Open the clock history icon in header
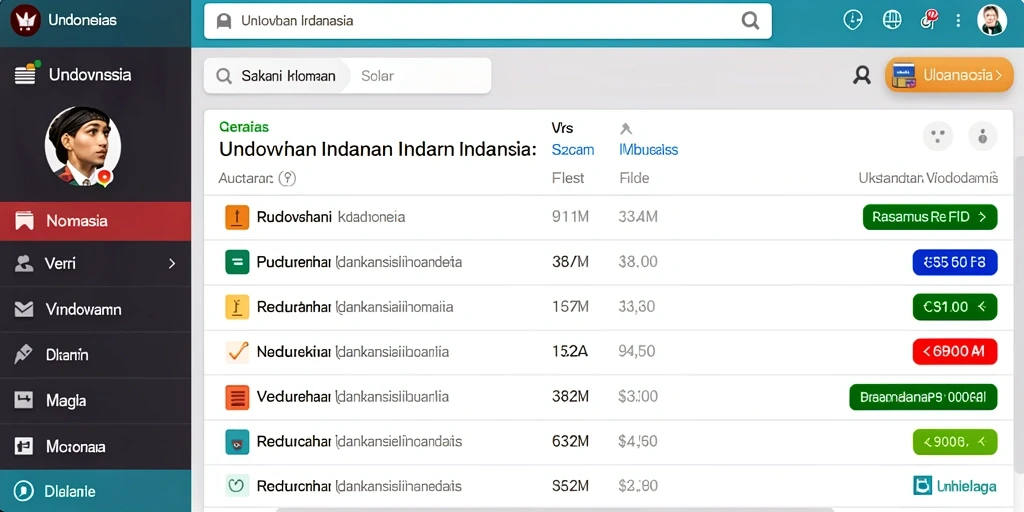This screenshot has height=512, width=1024. click(852, 20)
